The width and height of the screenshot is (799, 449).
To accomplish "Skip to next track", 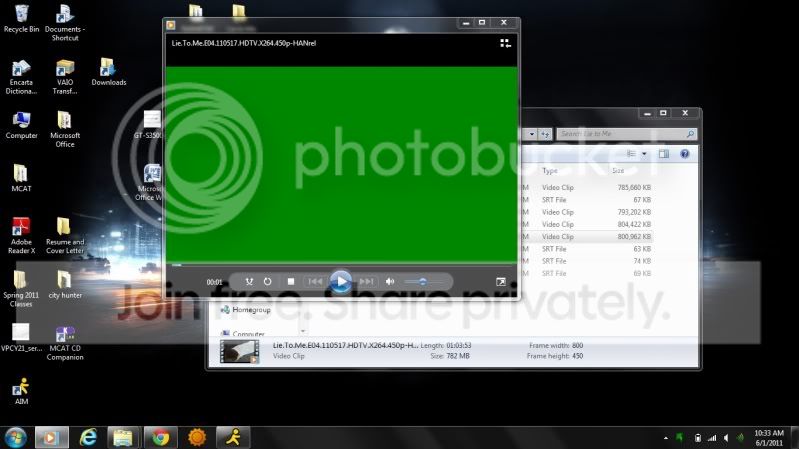I will click(366, 281).
